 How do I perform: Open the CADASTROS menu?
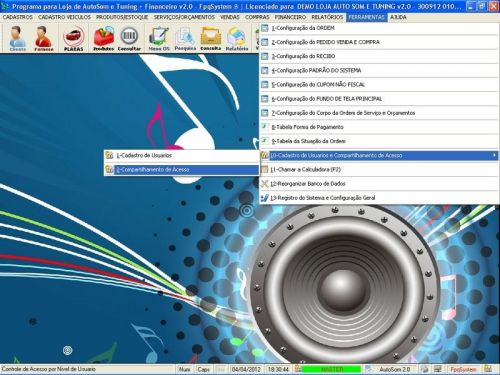click(x=18, y=17)
